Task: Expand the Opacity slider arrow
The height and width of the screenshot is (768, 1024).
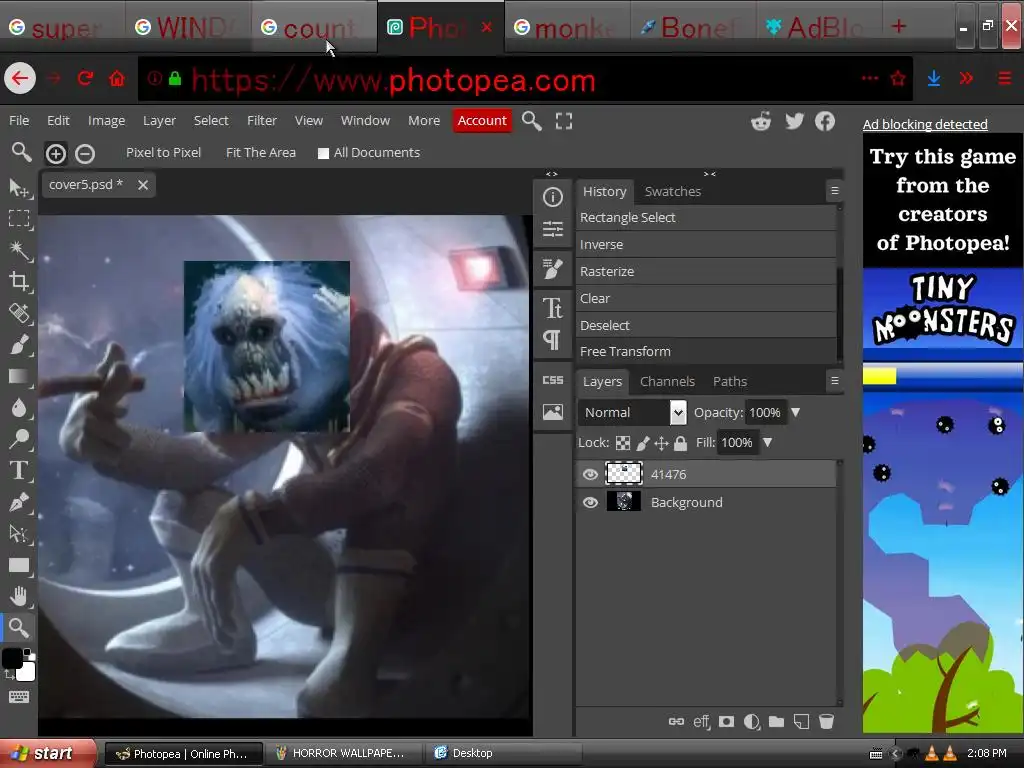Action: click(x=795, y=413)
